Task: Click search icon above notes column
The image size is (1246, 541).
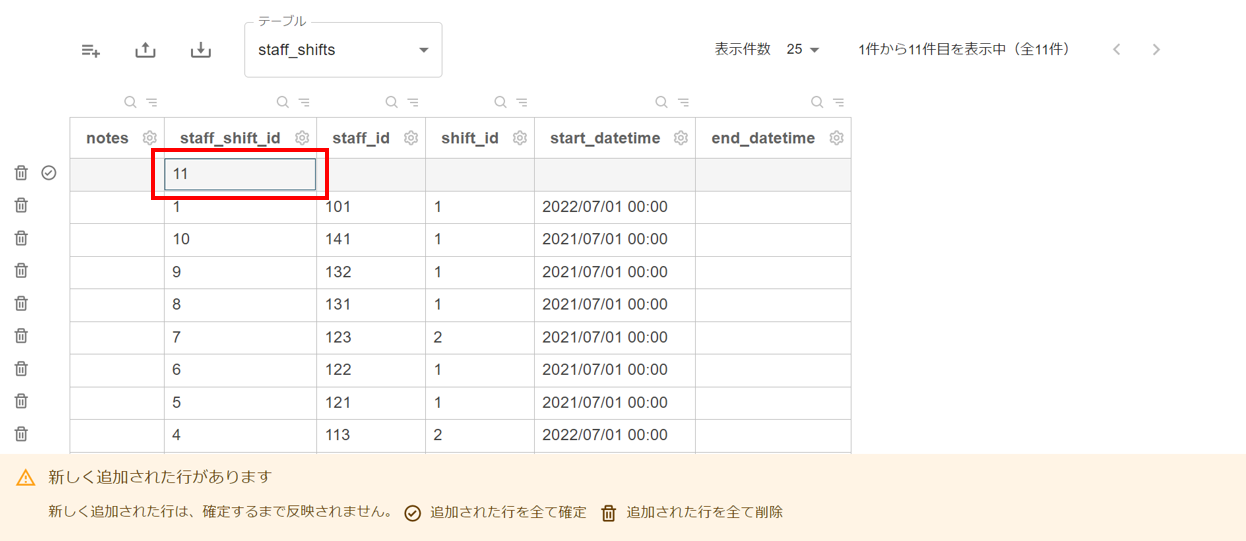Action: point(130,102)
